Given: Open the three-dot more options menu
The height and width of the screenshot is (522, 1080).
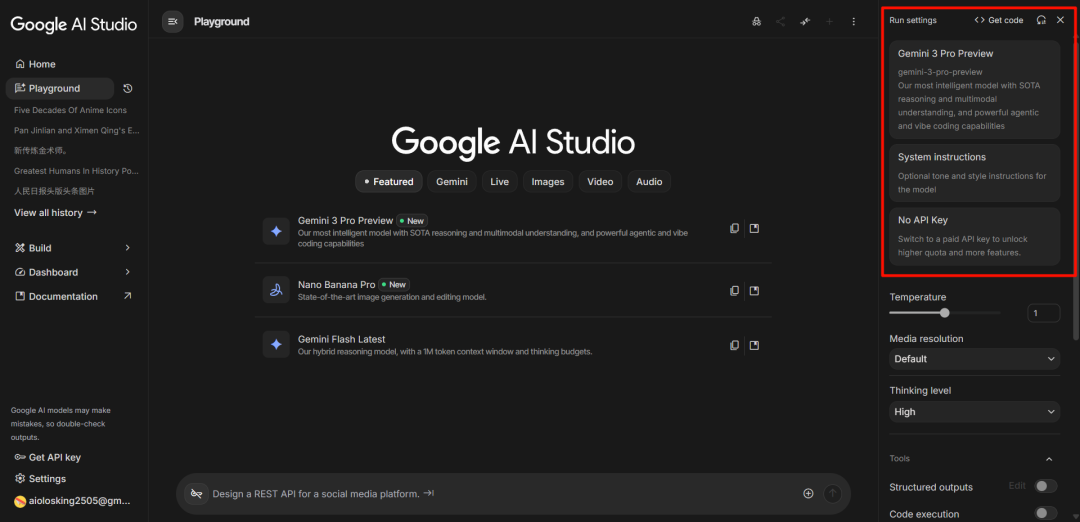Looking at the screenshot, I should click(x=853, y=21).
